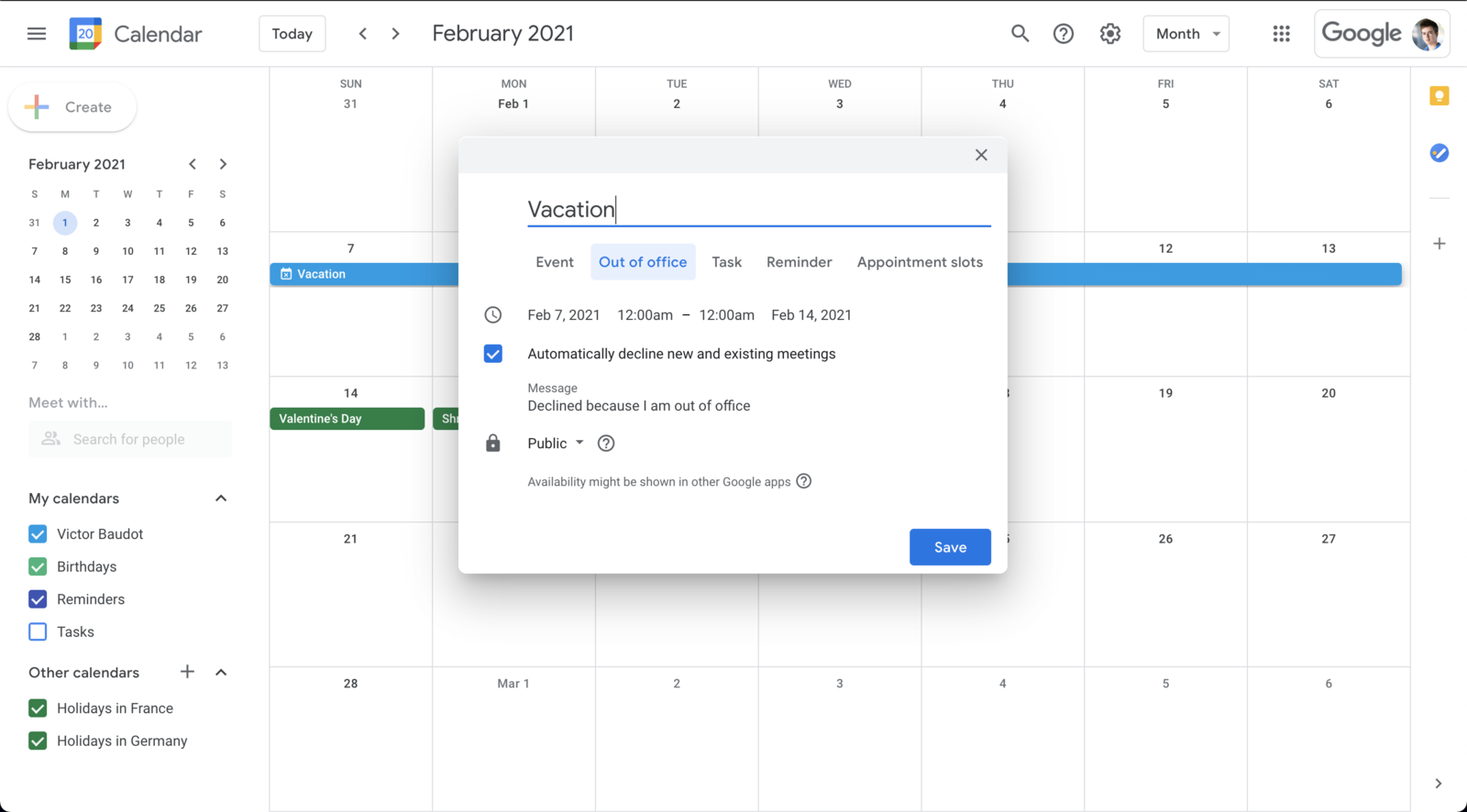The height and width of the screenshot is (812, 1467).
Task: Open help icon next to Public
Action: tap(606, 444)
